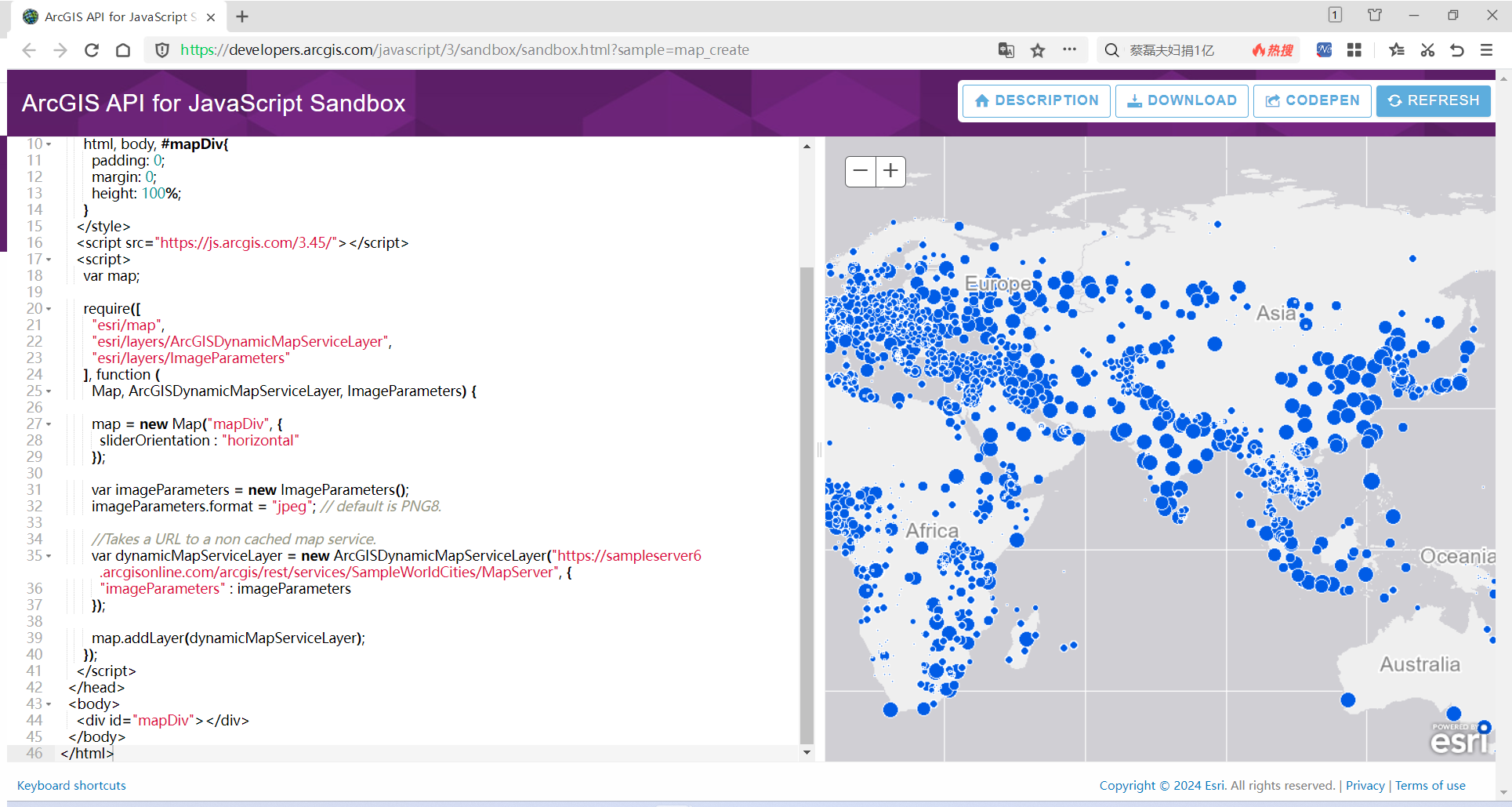This screenshot has width=1512, height=807.
Task: Click the undo closed tab icon
Action: [x=1457, y=50]
